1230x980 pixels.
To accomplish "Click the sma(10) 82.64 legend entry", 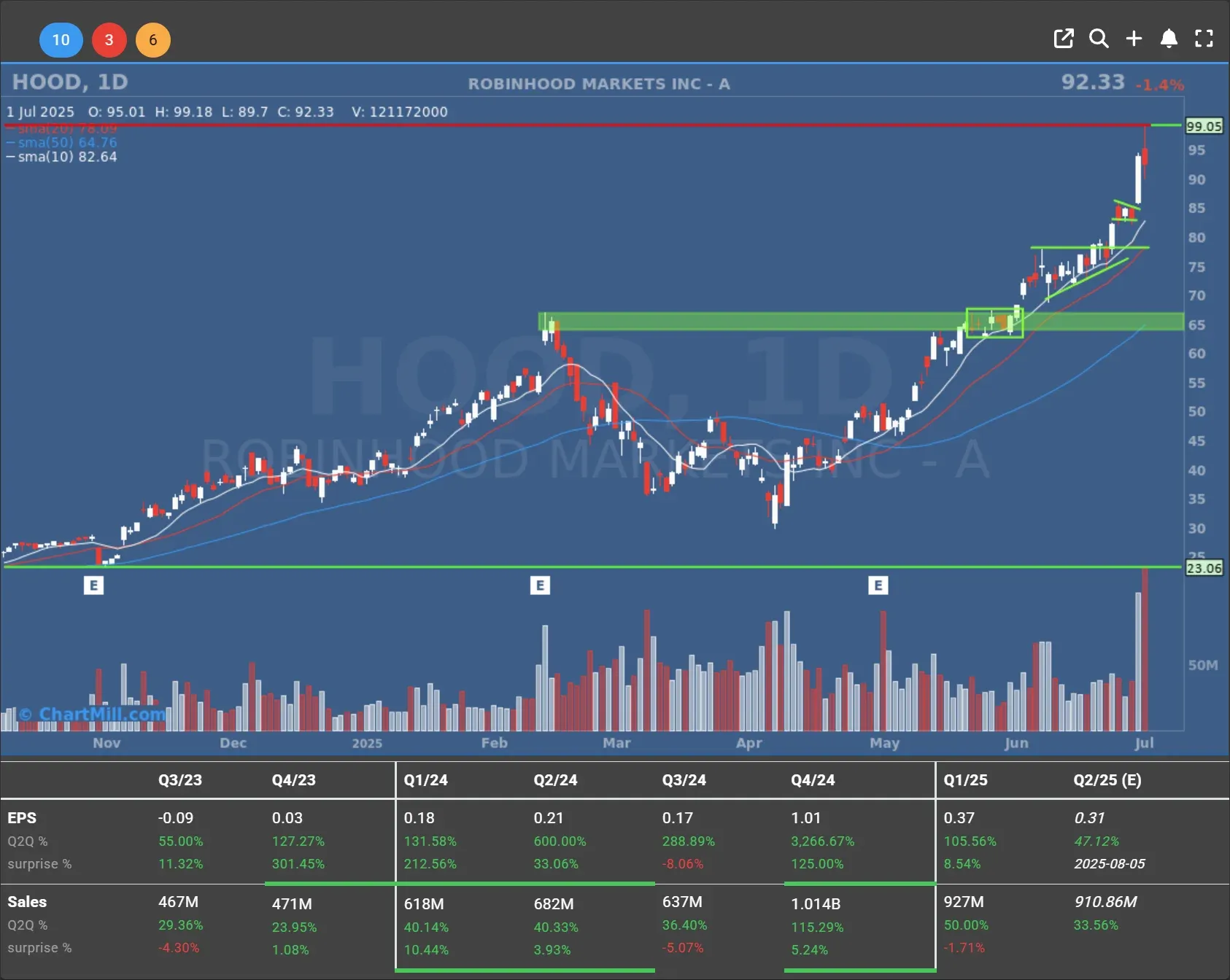I will coord(62,157).
